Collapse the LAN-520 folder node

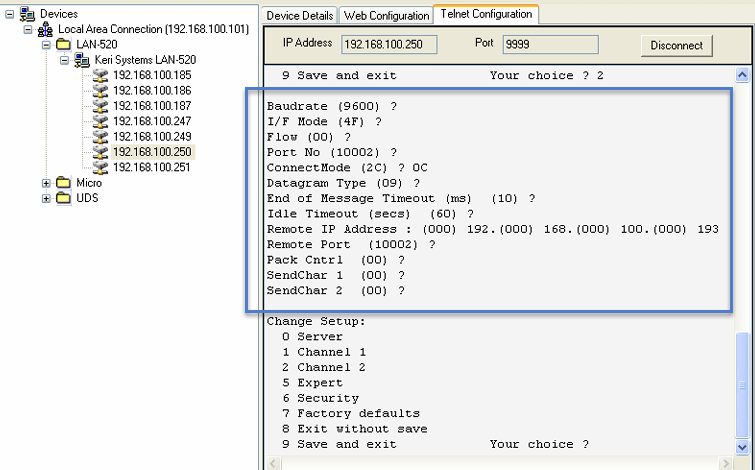pyautogui.click(x=46, y=45)
